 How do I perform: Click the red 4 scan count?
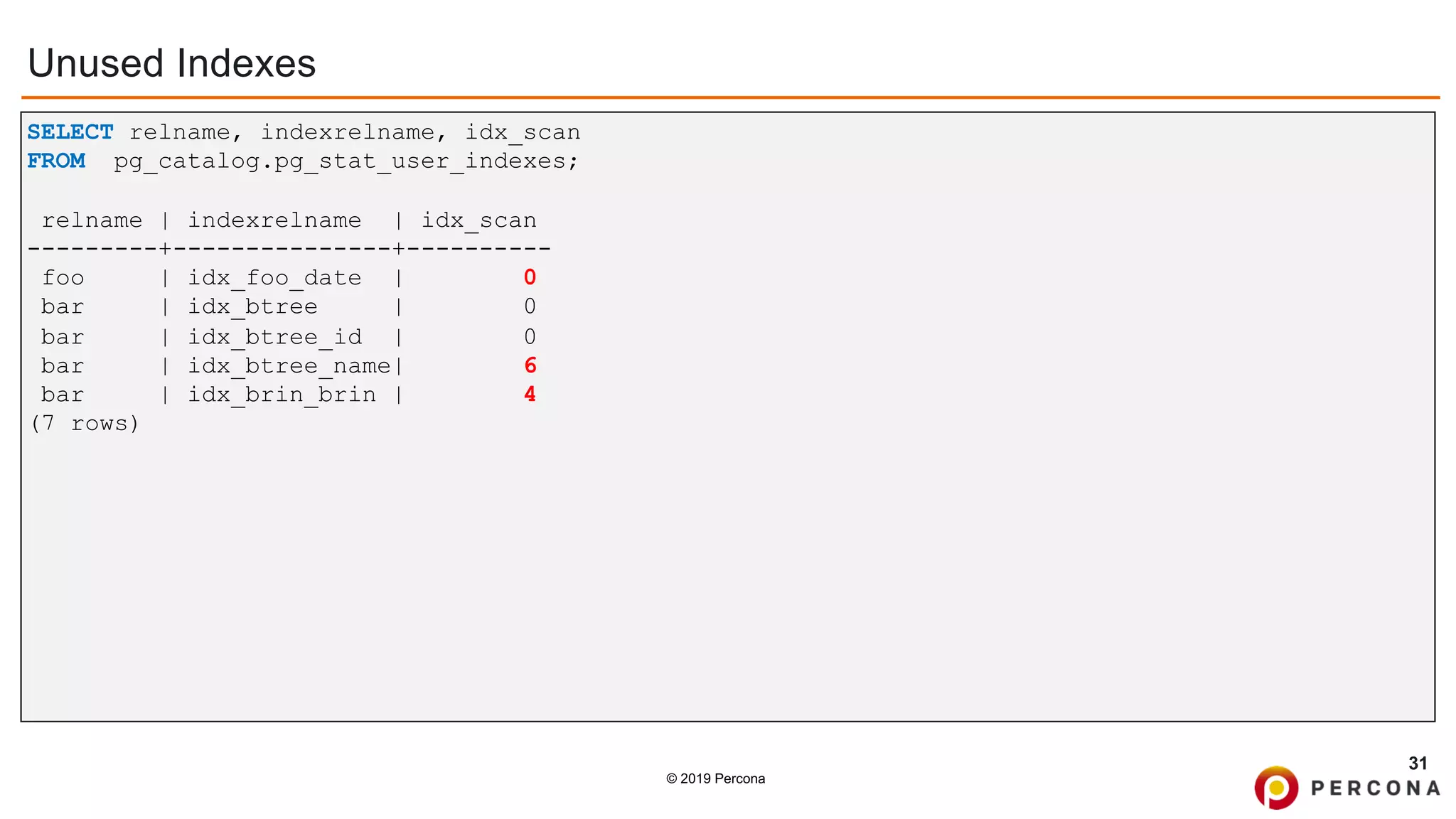pyautogui.click(x=530, y=395)
